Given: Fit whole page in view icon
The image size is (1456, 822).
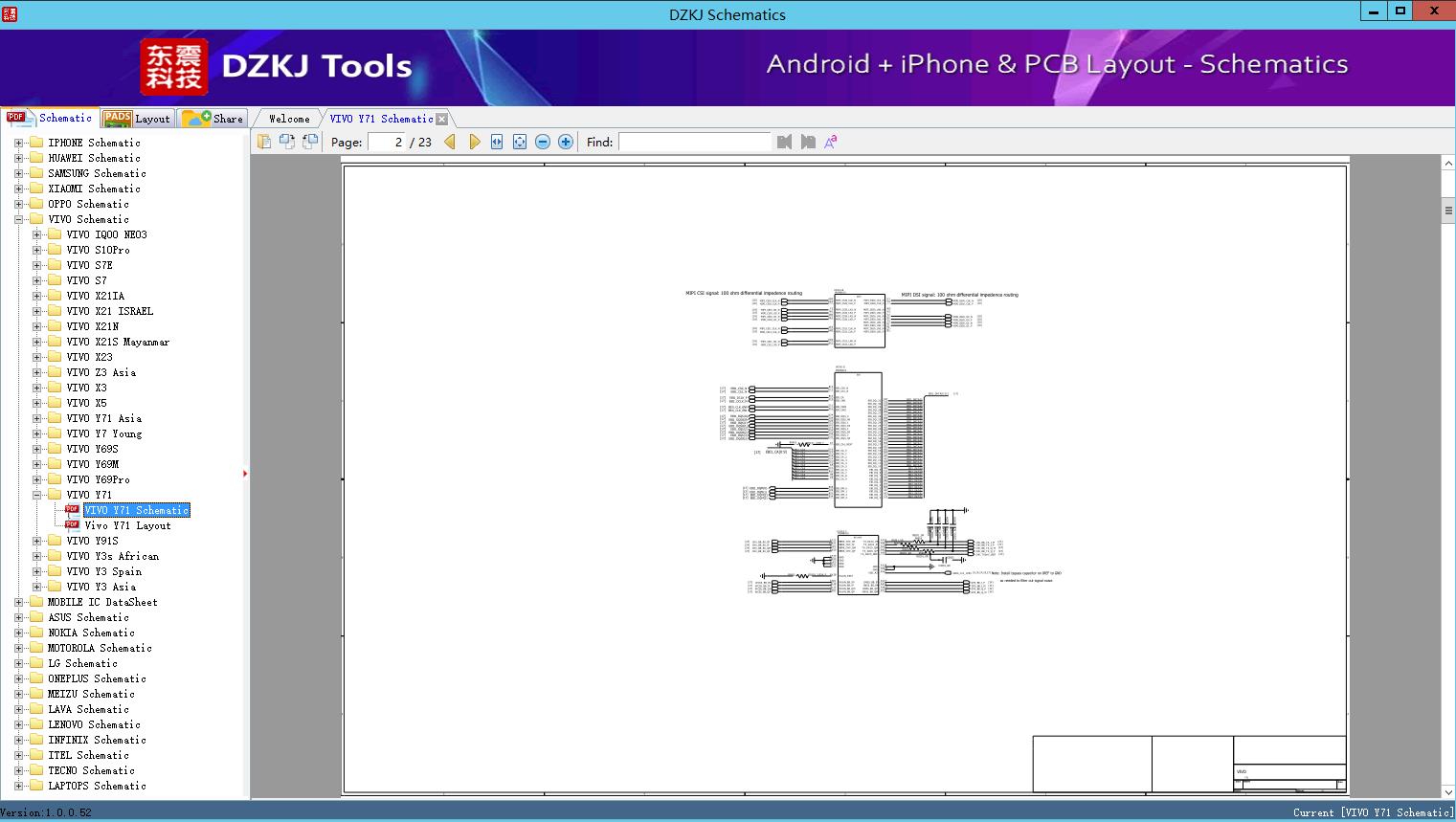Looking at the screenshot, I should coord(520,142).
